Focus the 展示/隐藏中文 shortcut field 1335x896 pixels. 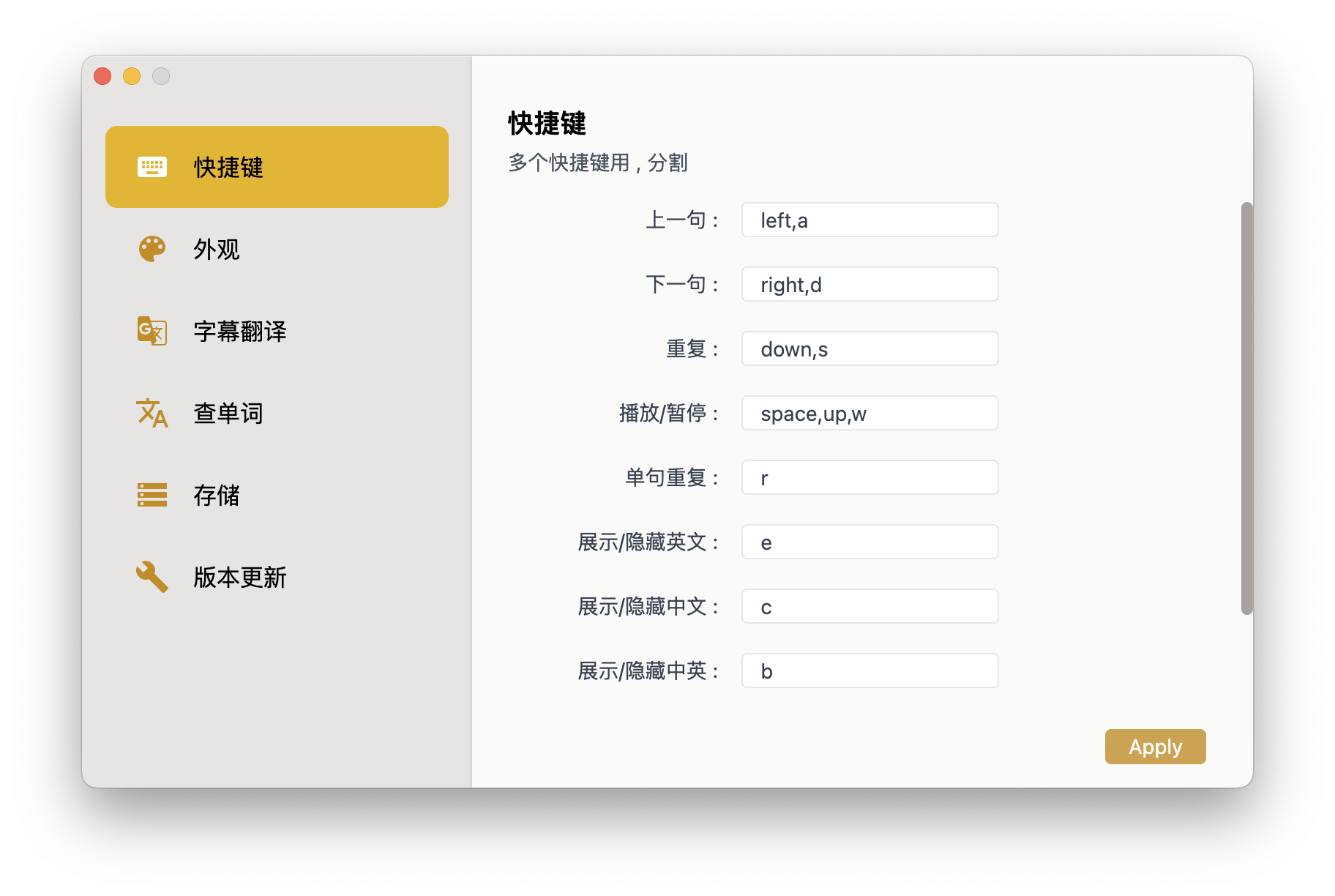(870, 607)
